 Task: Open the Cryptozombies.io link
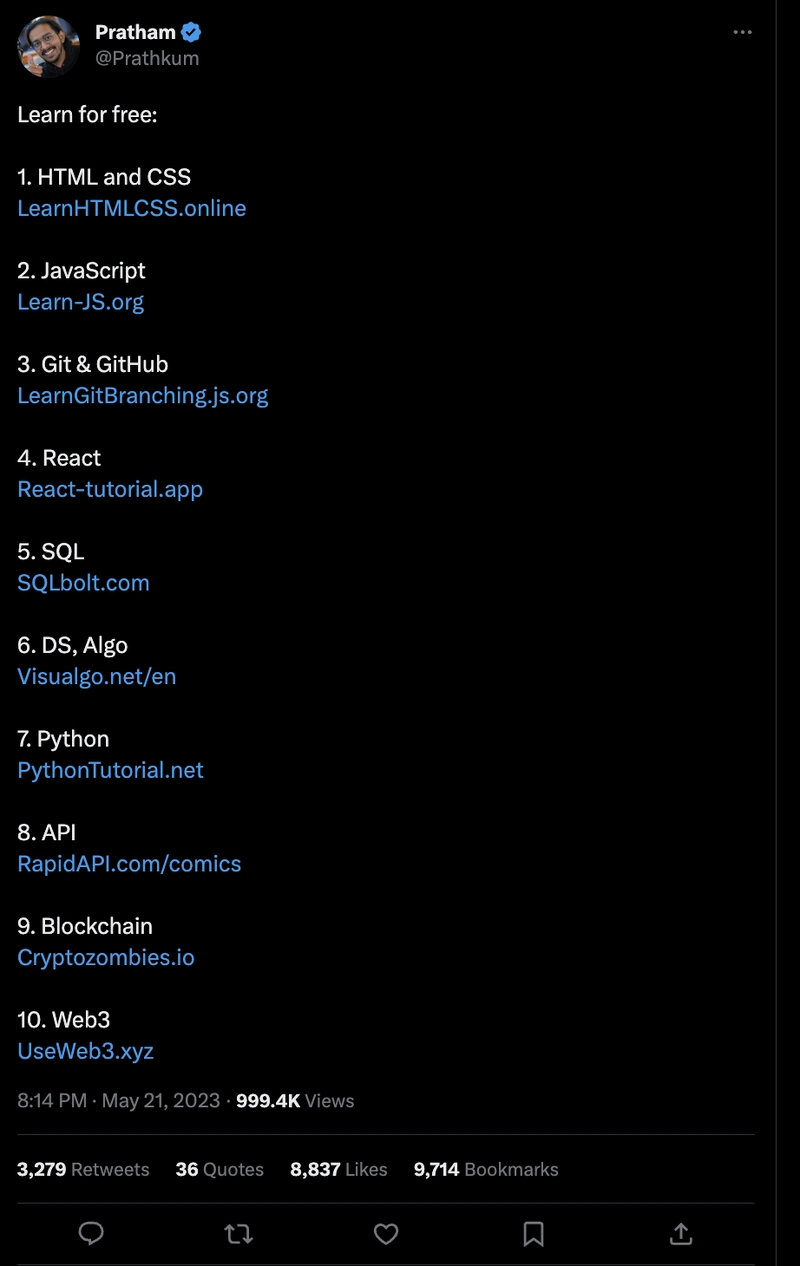(106, 957)
